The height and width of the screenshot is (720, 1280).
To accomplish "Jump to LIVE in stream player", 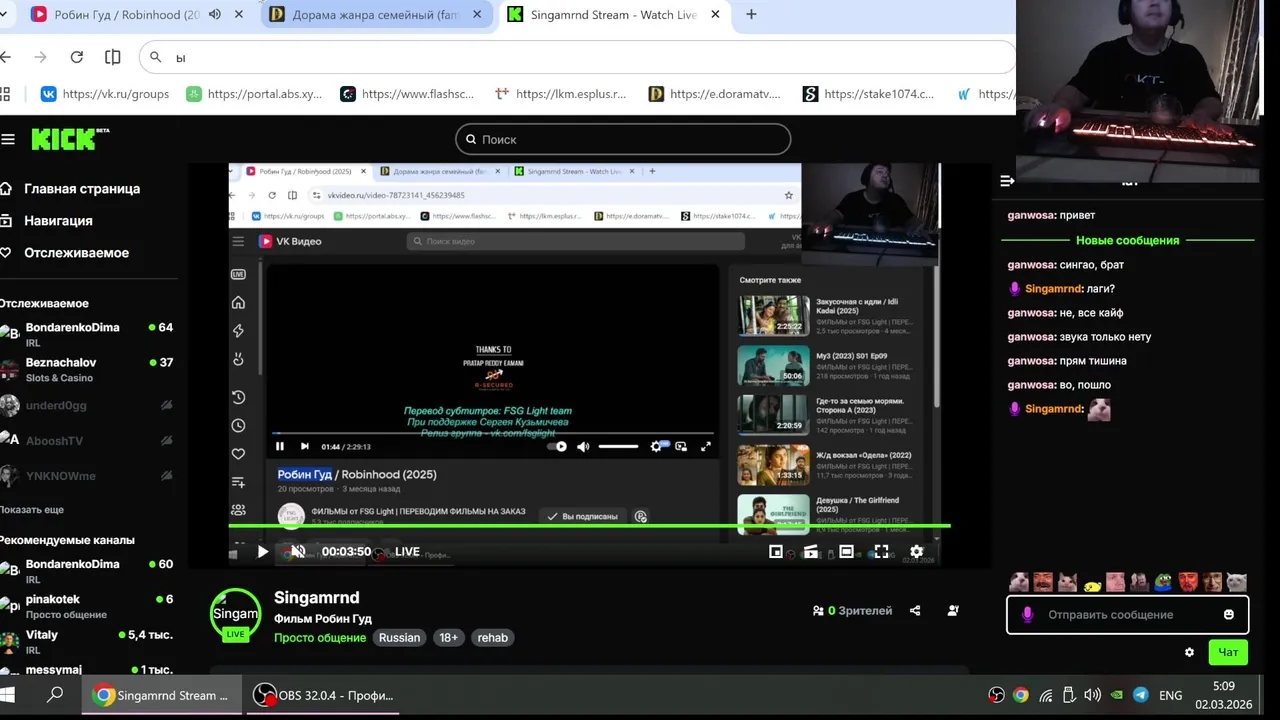I will coord(407,552).
